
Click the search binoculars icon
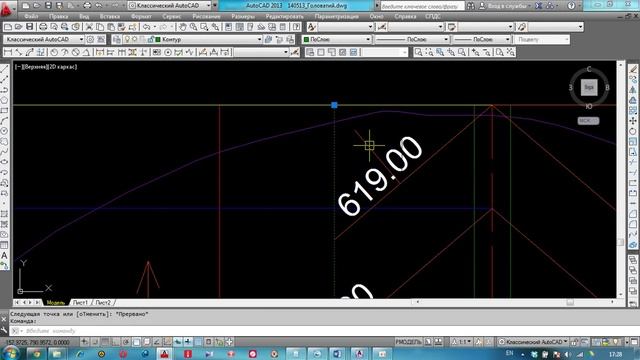pyautogui.click(x=470, y=6)
